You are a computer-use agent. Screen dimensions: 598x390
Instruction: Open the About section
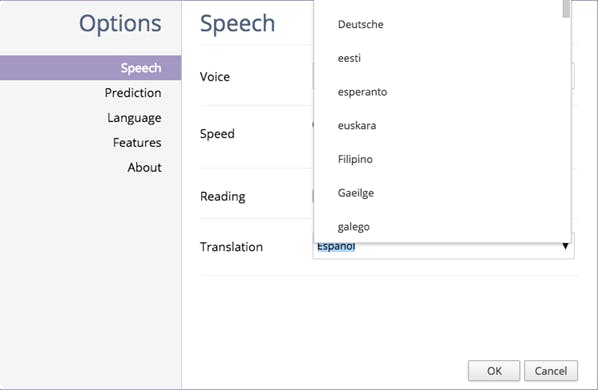pos(144,167)
